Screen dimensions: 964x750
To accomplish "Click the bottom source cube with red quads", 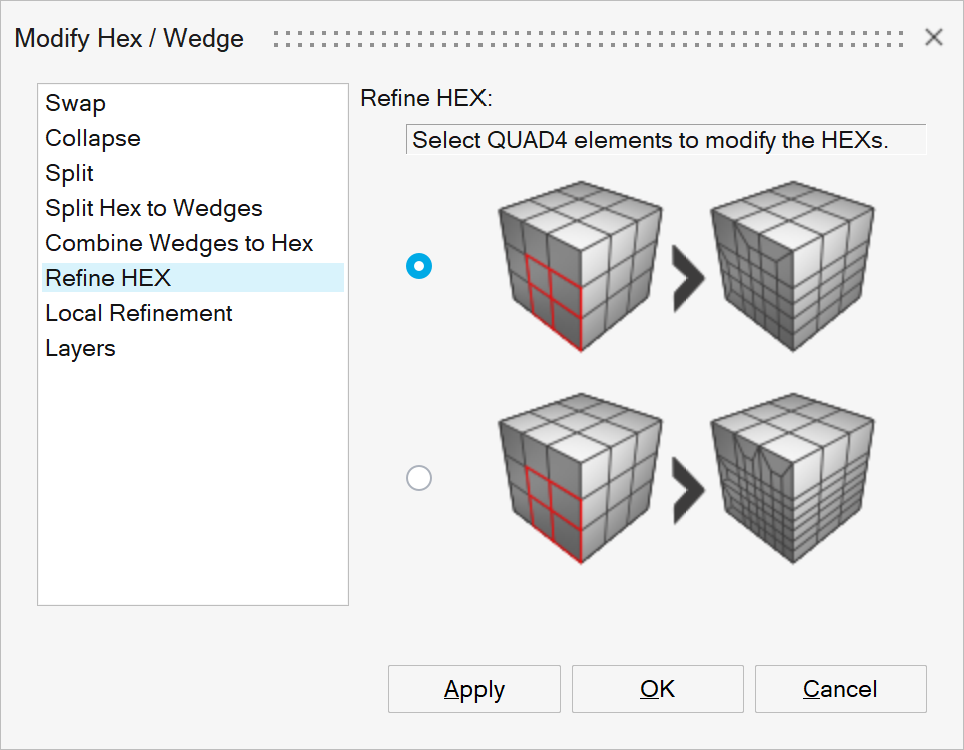I will pyautogui.click(x=580, y=478).
